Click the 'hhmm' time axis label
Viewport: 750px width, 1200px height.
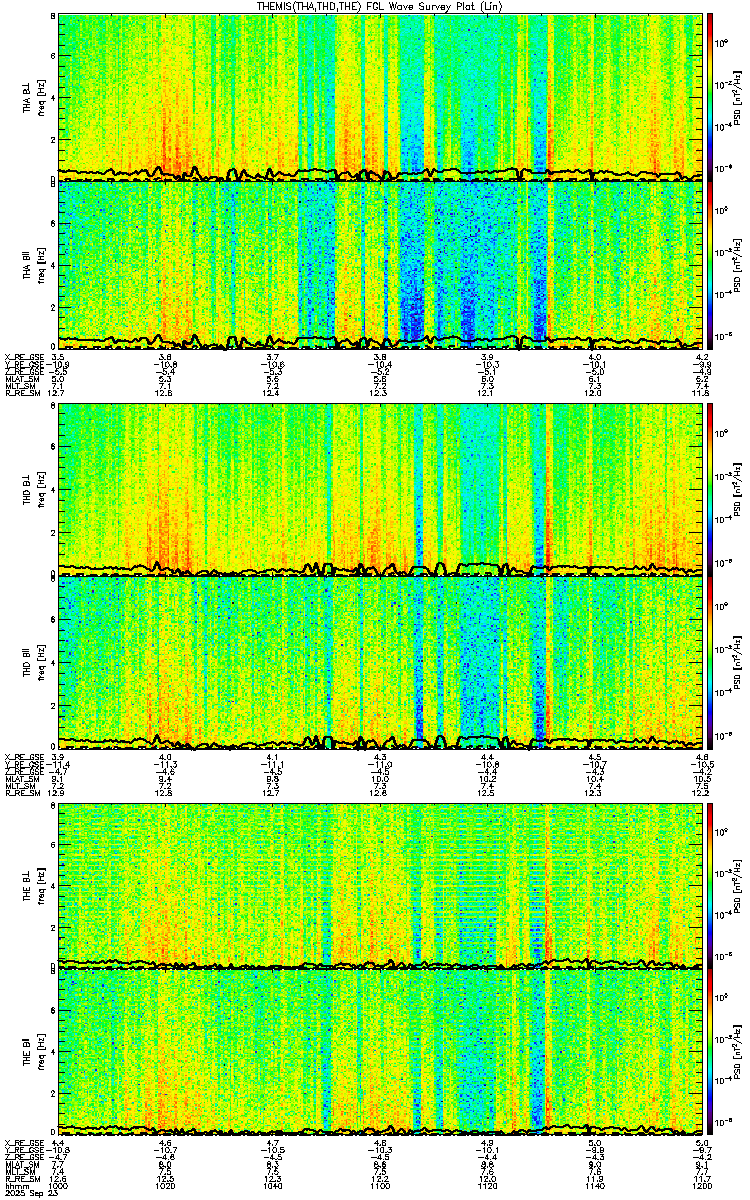click(x=16, y=1187)
